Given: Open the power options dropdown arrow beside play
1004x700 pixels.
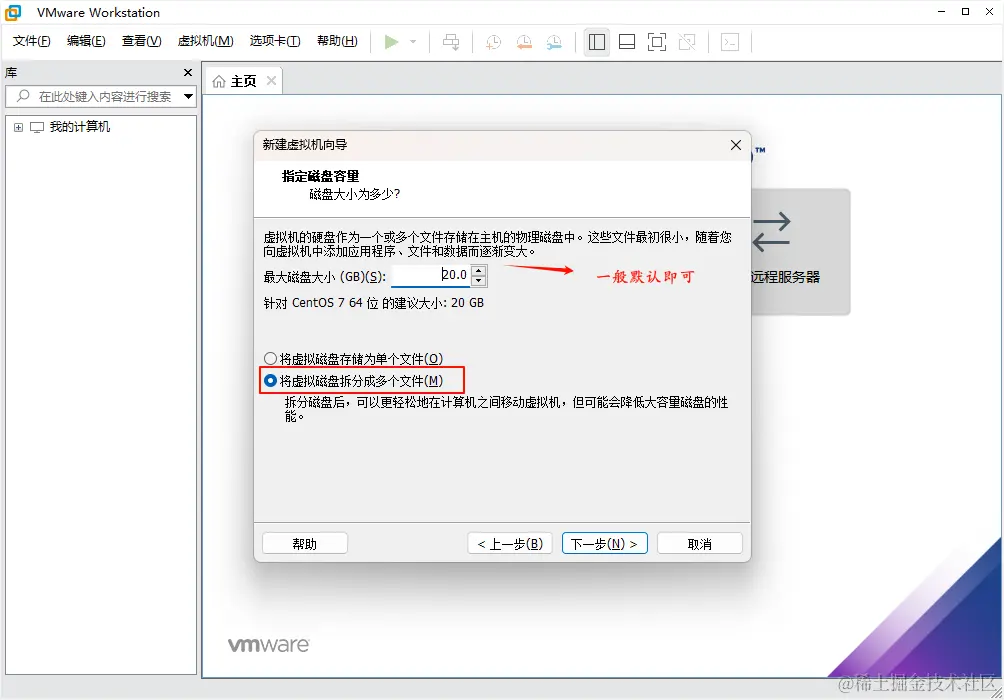Looking at the screenshot, I should (x=413, y=42).
